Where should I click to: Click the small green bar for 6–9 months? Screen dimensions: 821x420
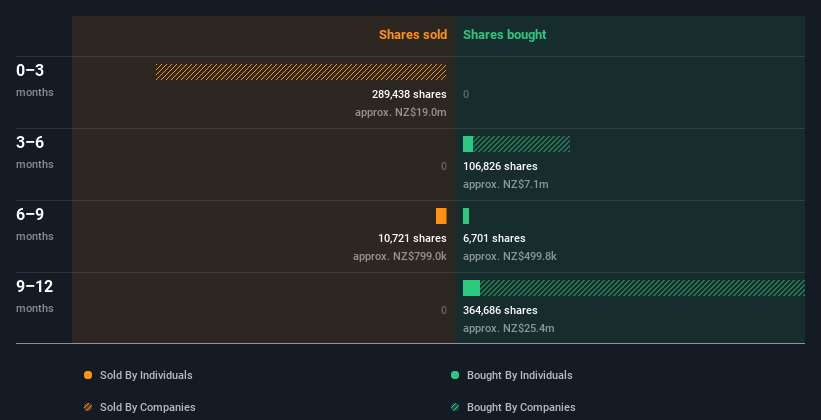(x=466, y=216)
